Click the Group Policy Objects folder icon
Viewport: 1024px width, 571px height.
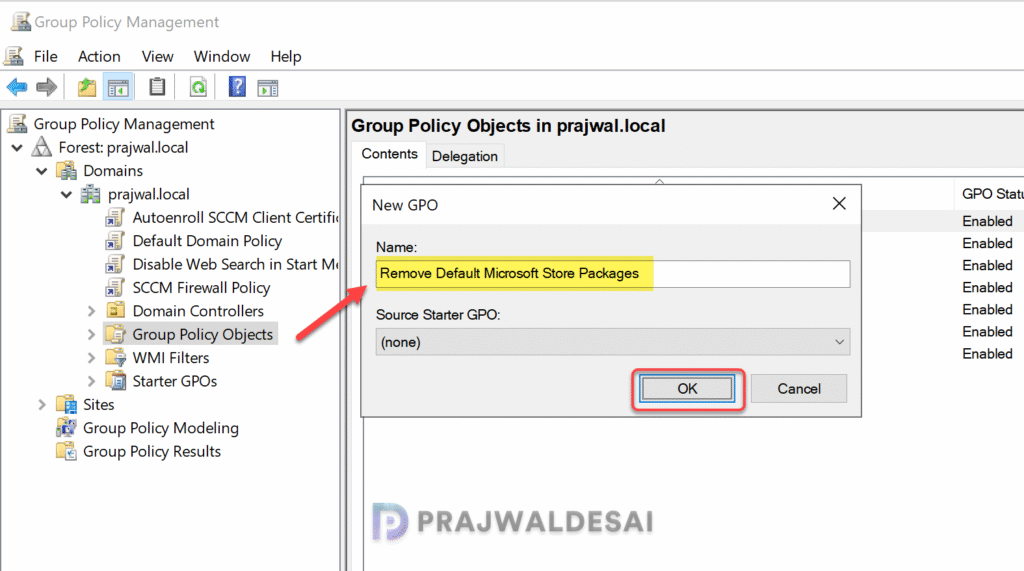pos(116,334)
